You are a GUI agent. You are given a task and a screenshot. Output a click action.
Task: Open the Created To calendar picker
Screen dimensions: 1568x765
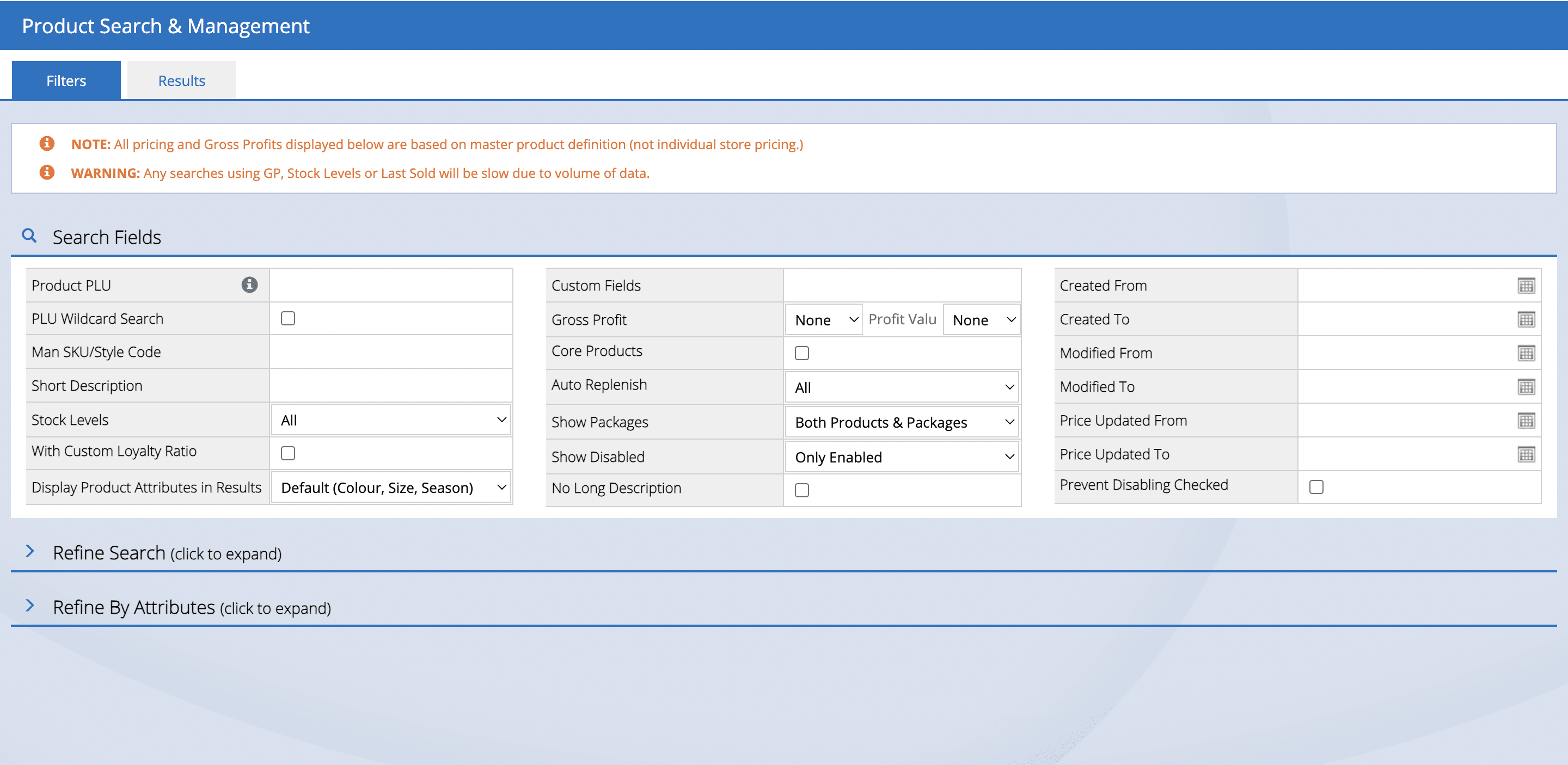tap(1526, 319)
